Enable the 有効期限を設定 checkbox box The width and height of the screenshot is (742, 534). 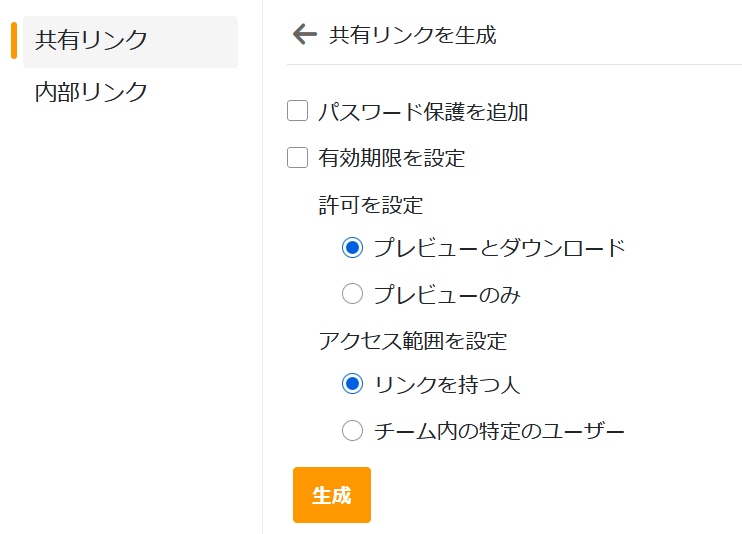(x=297, y=157)
